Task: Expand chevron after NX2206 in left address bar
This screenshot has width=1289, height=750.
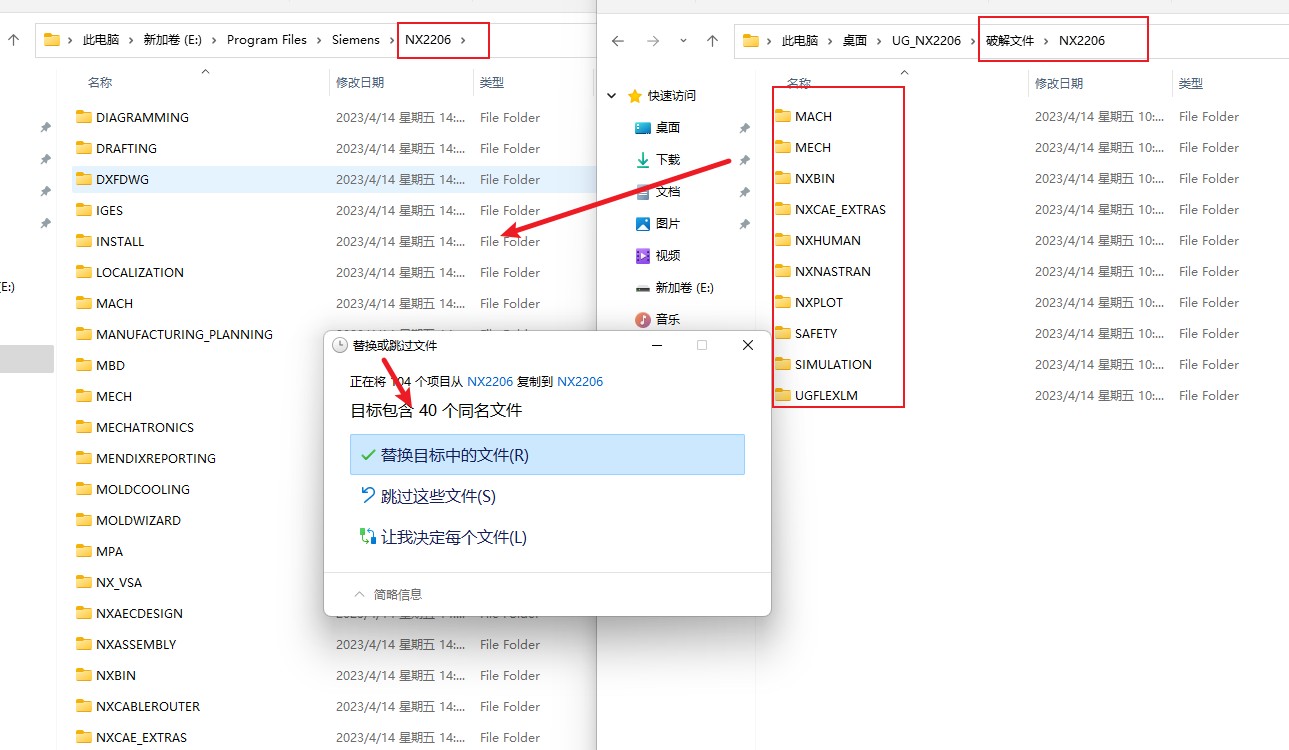Action: [461, 40]
